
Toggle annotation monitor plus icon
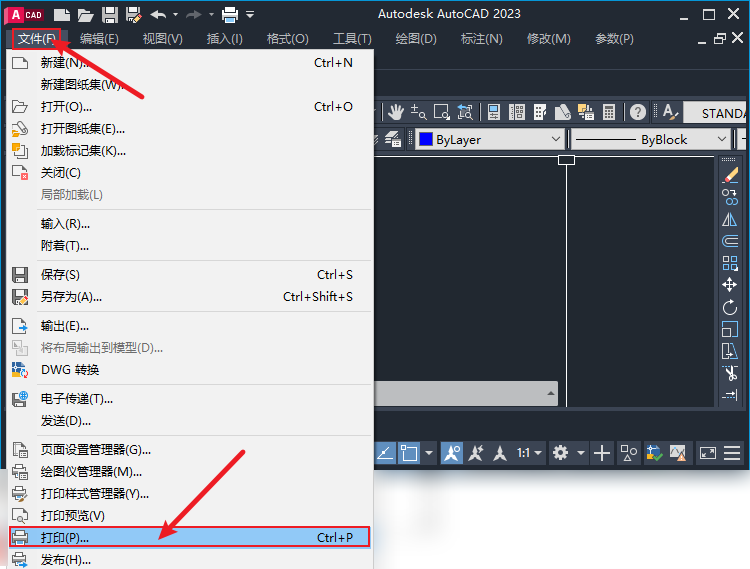(602, 452)
